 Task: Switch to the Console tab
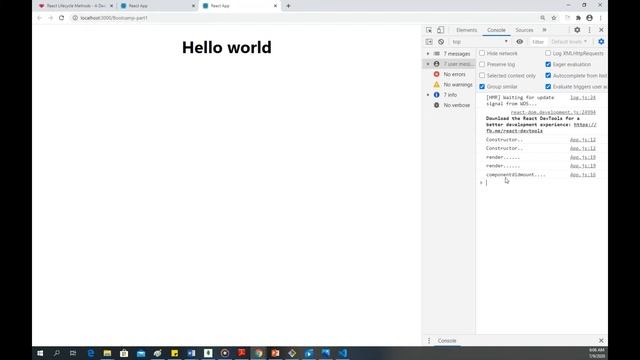tap(496, 30)
